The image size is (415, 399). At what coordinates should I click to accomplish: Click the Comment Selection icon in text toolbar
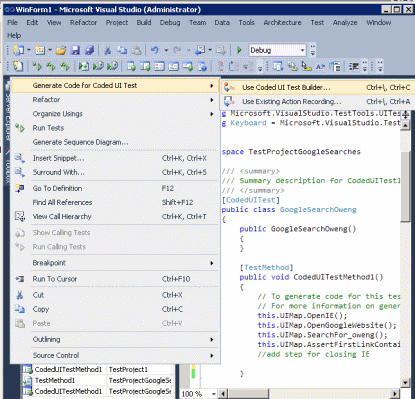tap(353, 66)
